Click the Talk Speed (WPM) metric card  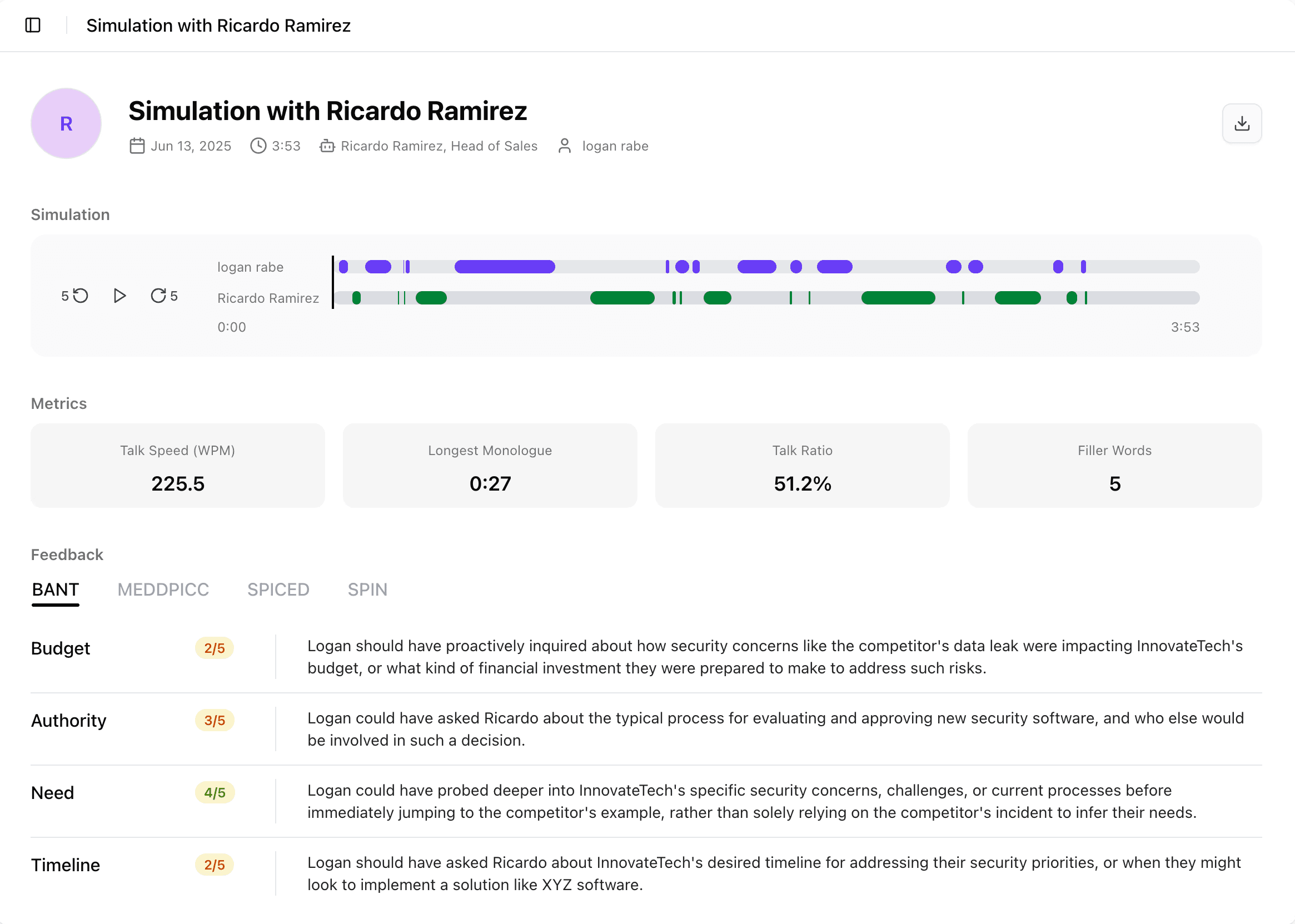point(177,466)
